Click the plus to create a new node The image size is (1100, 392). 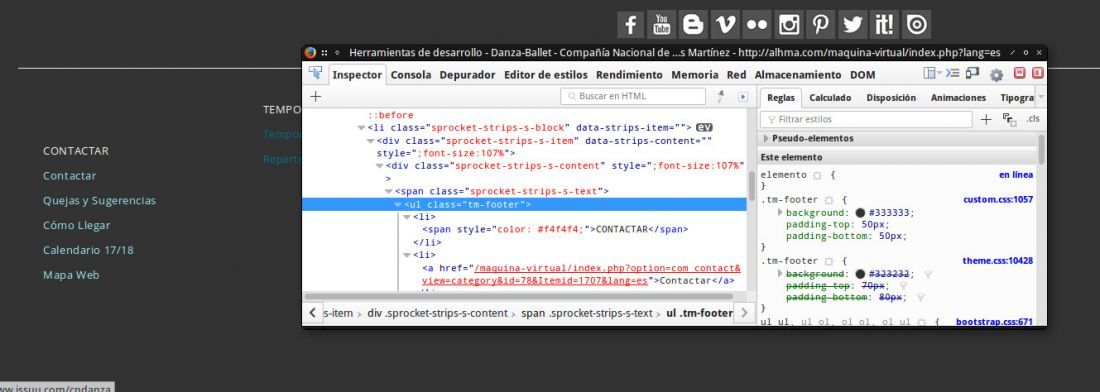(316, 97)
